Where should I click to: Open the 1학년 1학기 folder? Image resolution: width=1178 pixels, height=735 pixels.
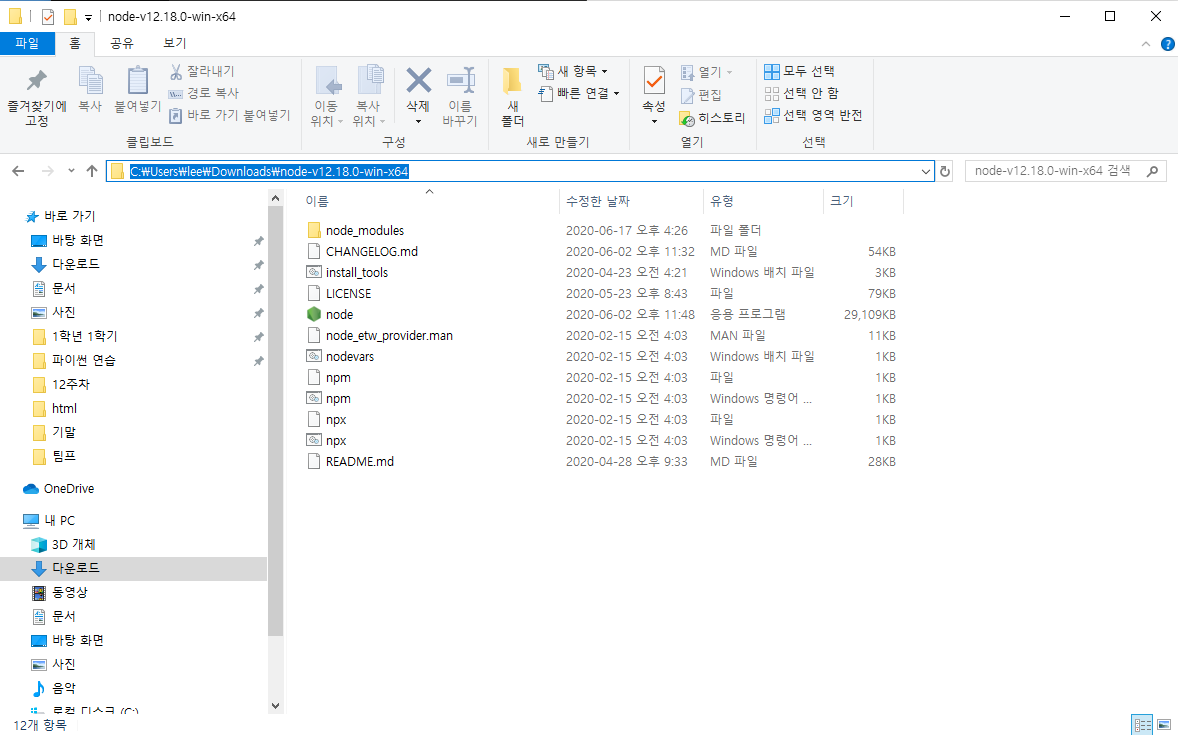[84, 337]
